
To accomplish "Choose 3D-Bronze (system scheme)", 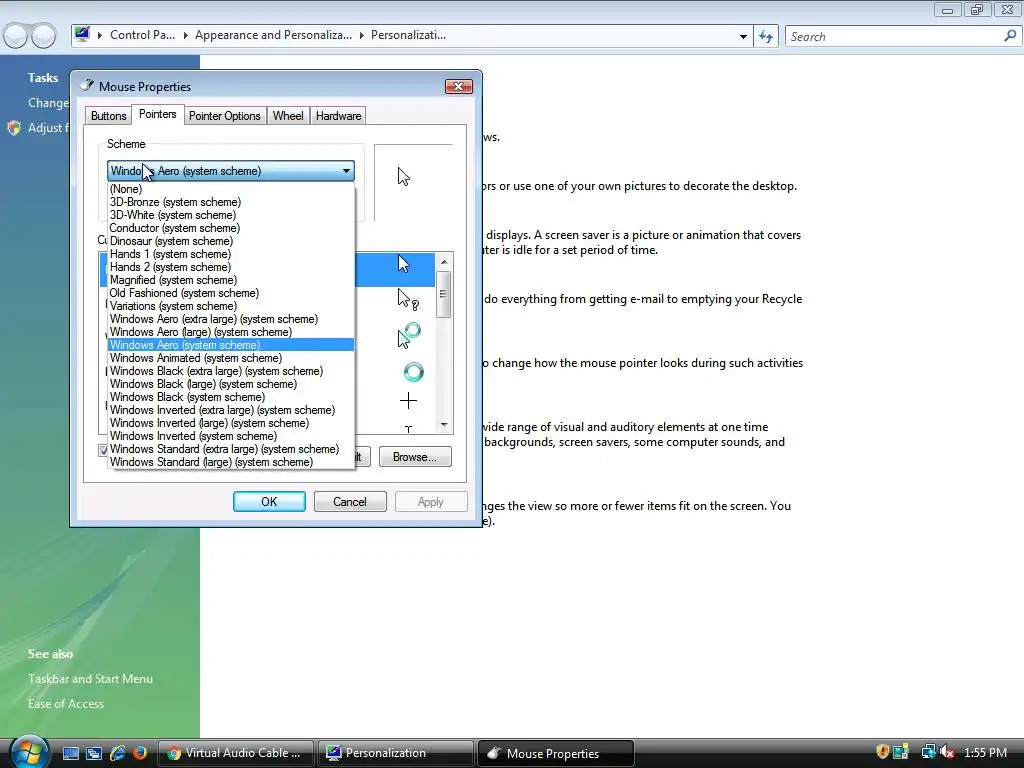I will click(231, 202).
